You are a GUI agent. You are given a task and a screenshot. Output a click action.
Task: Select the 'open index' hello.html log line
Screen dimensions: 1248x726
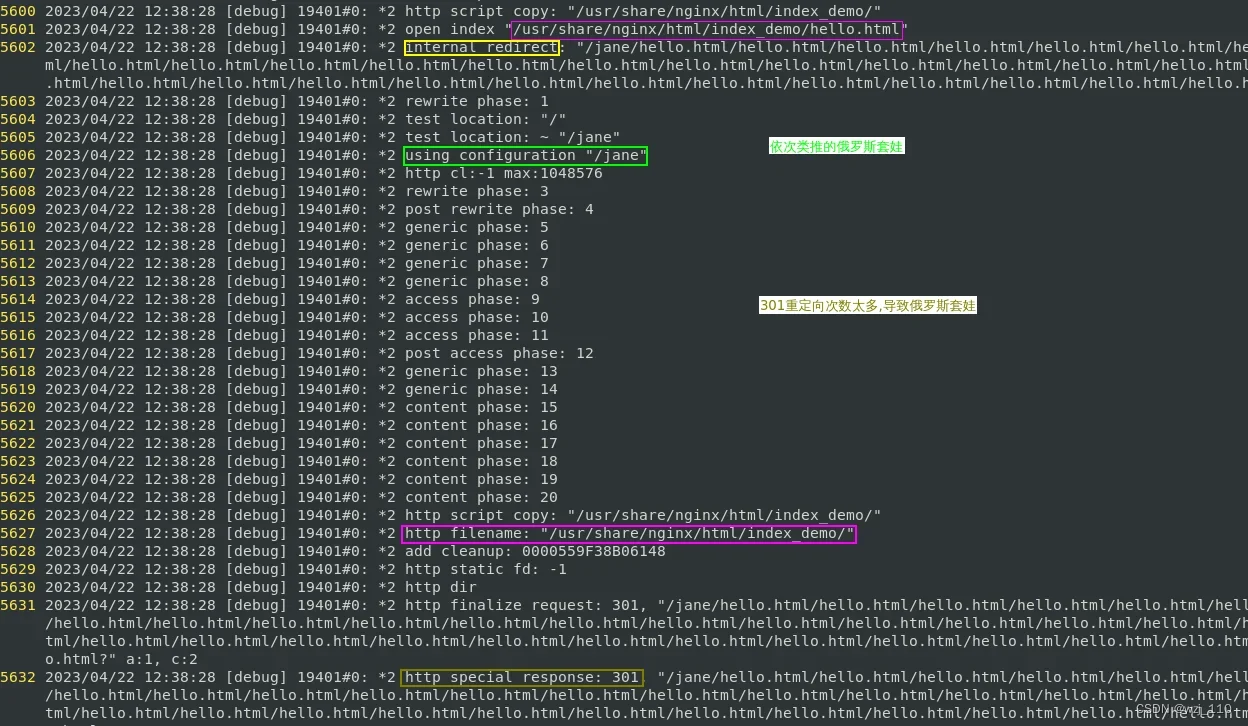[x=454, y=29]
